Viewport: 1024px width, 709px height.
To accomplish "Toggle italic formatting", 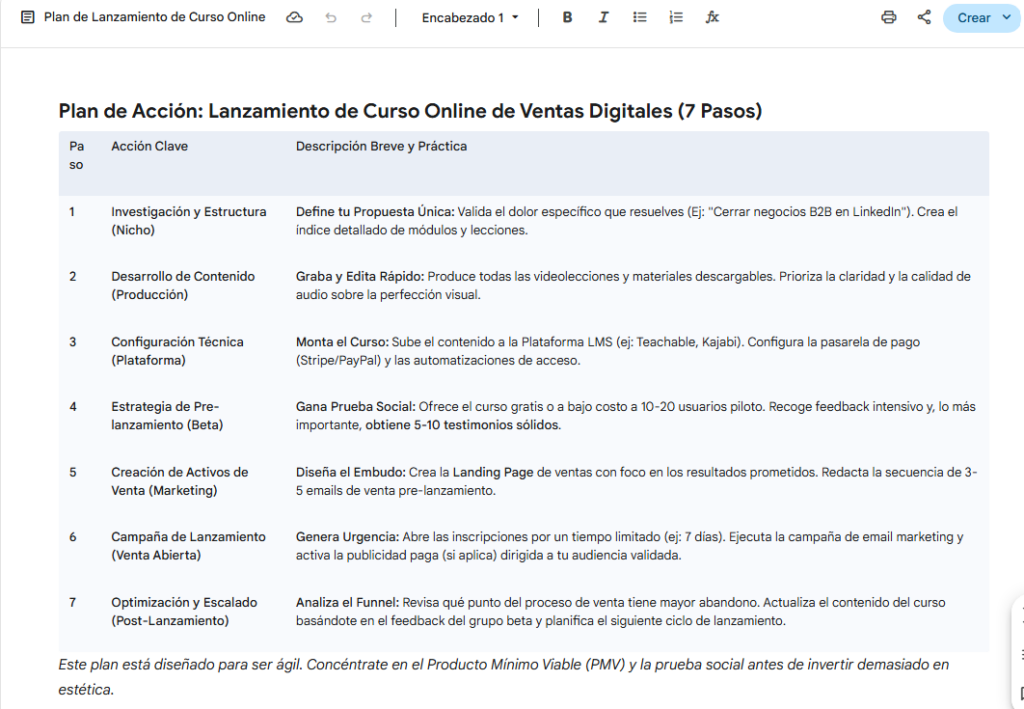I will 603,17.
